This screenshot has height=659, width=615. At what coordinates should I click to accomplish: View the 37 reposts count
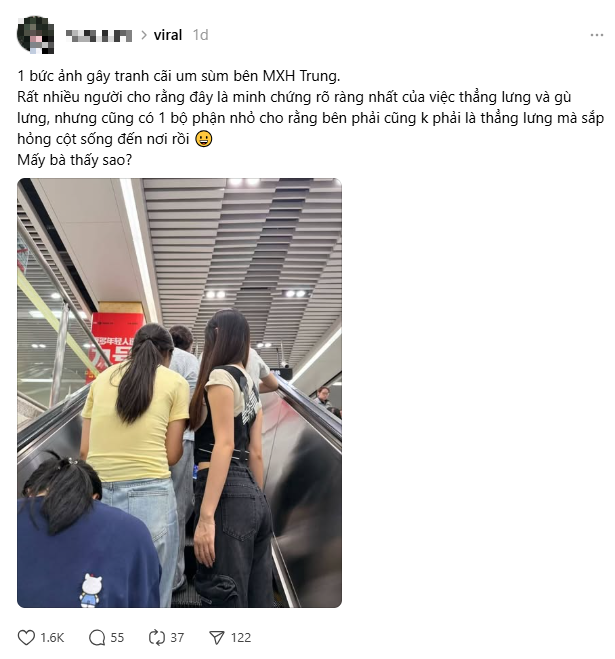point(177,638)
